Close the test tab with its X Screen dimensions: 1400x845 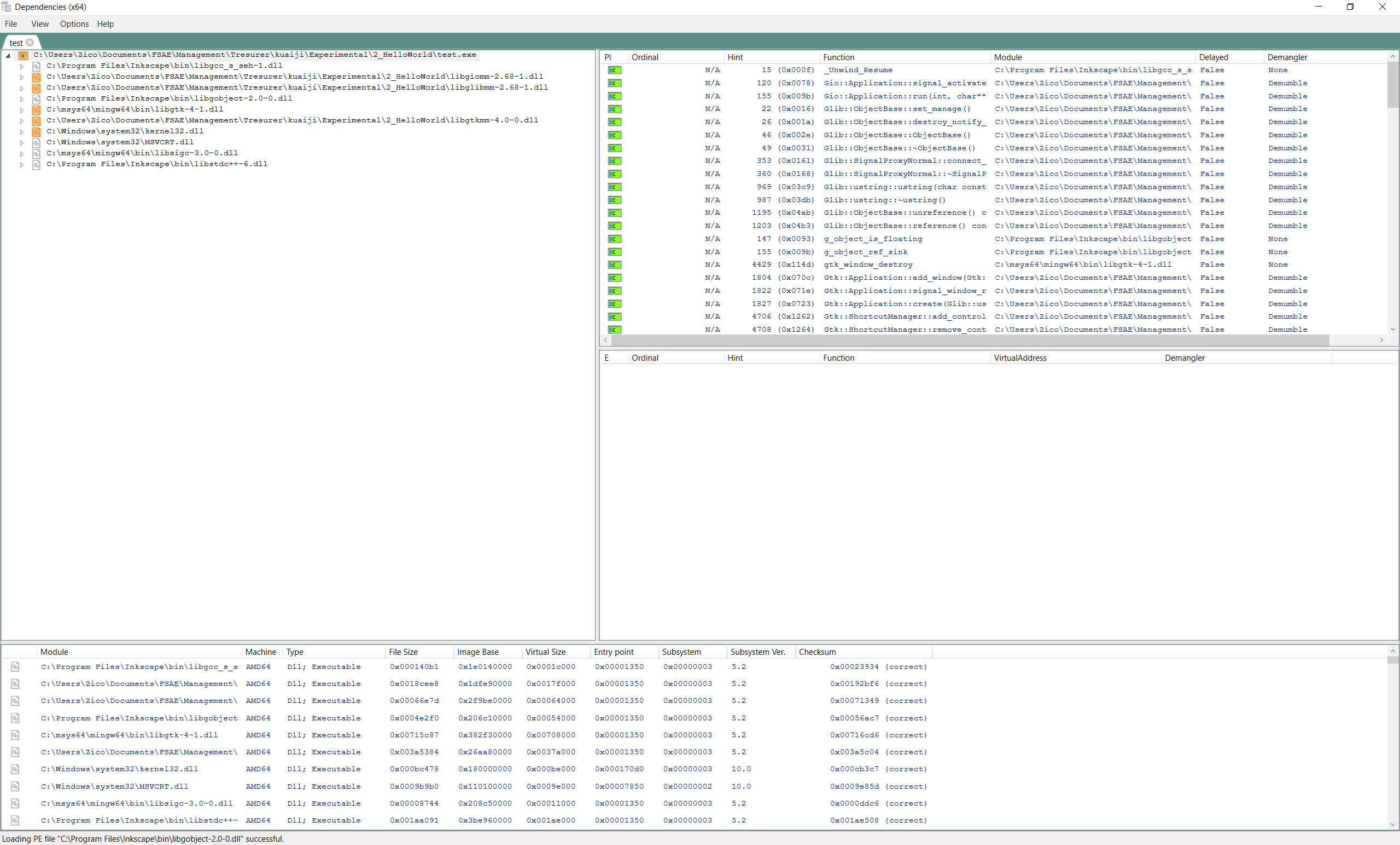(30, 43)
